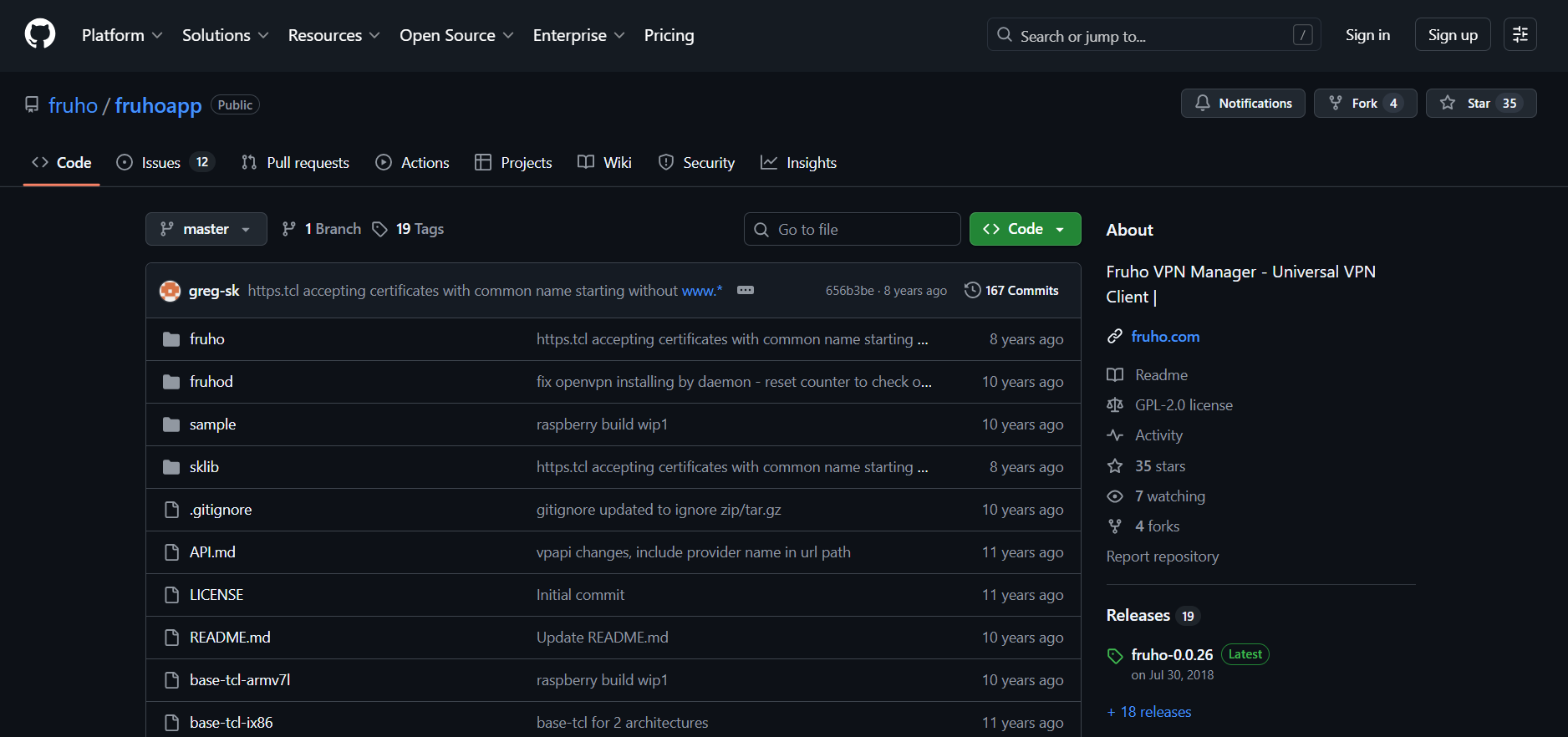
Task: Open the 19 Tags list link
Action: 409,229
